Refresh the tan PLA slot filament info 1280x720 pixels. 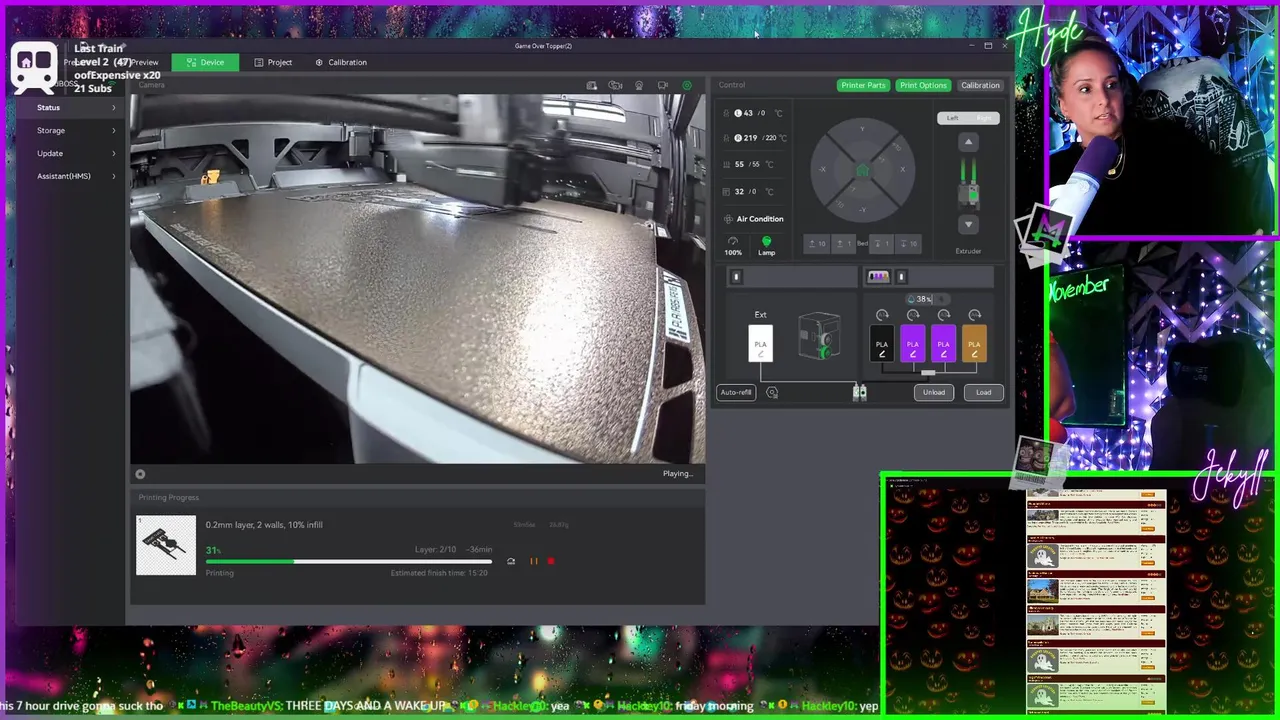point(975,315)
